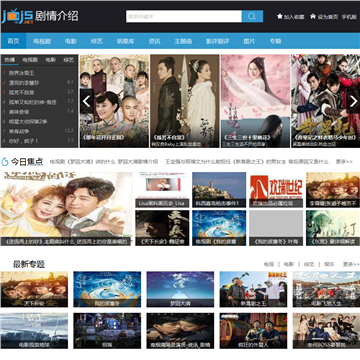This screenshot has height=360, width=360.
Task: Click the house icon for 设为首页
Action: pyautogui.click(x=313, y=16)
